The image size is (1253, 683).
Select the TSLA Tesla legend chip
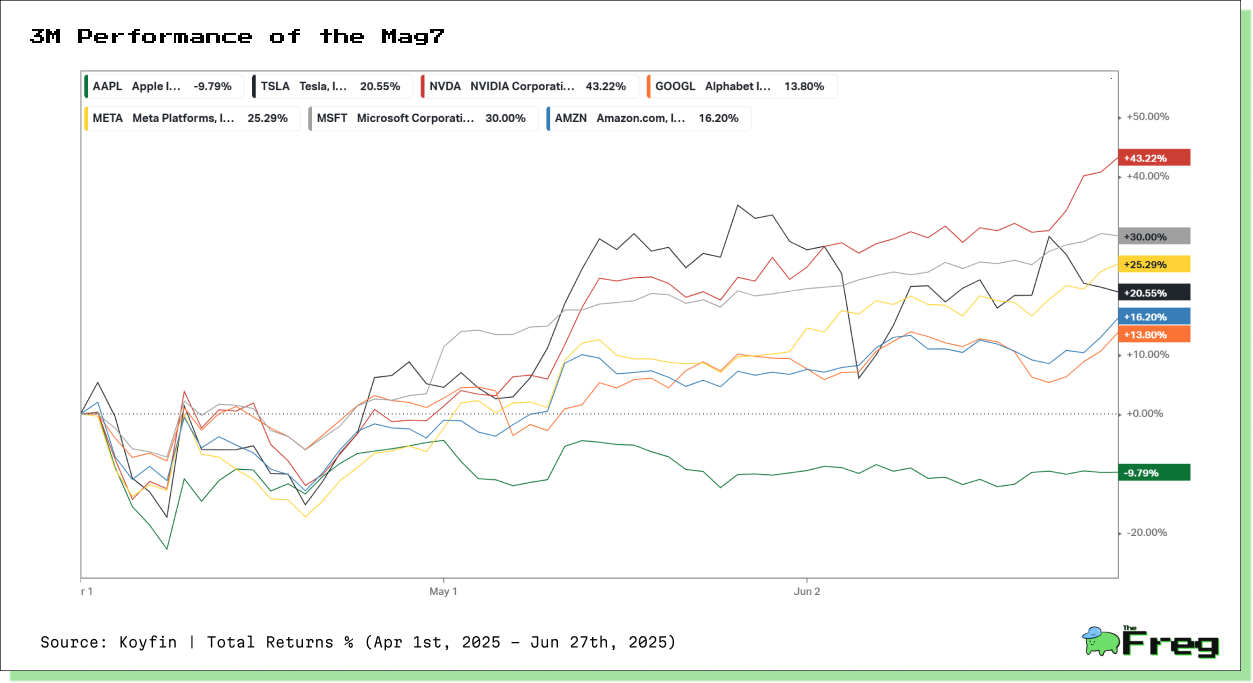pyautogui.click(x=331, y=86)
